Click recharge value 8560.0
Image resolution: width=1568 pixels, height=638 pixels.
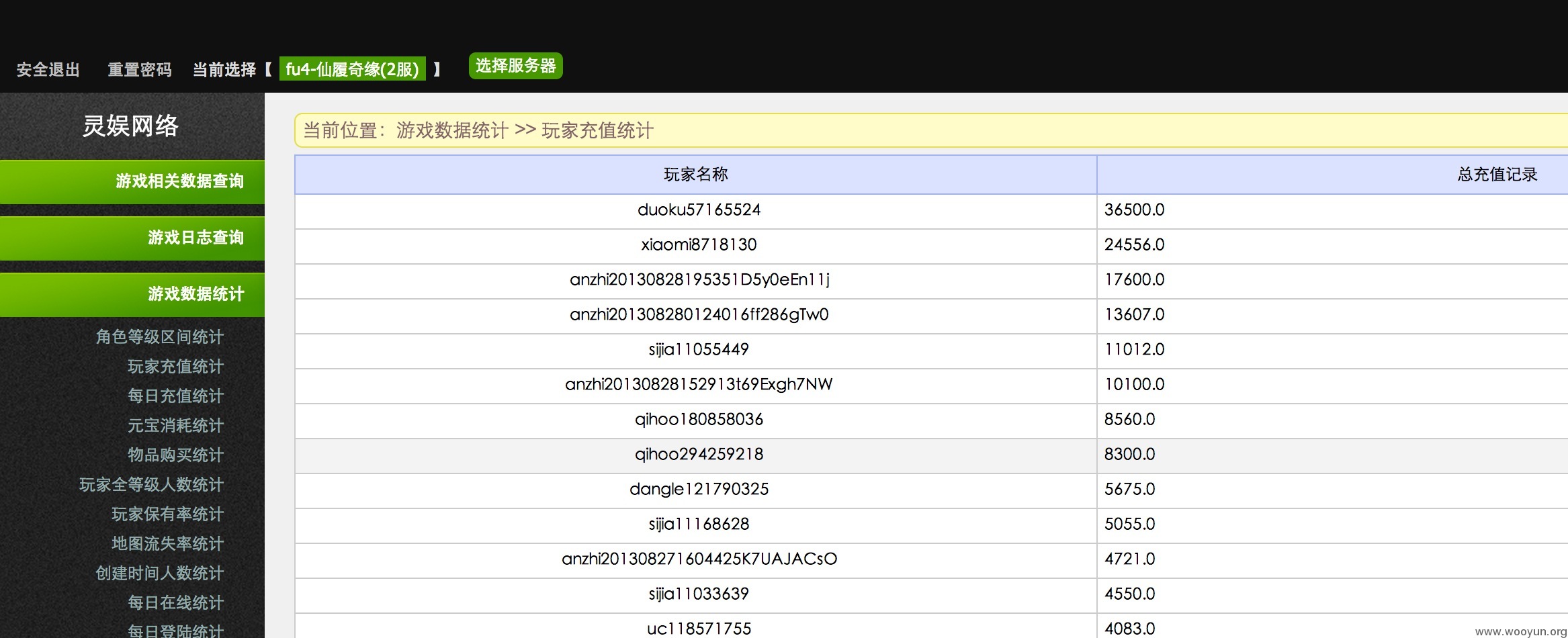click(1129, 419)
